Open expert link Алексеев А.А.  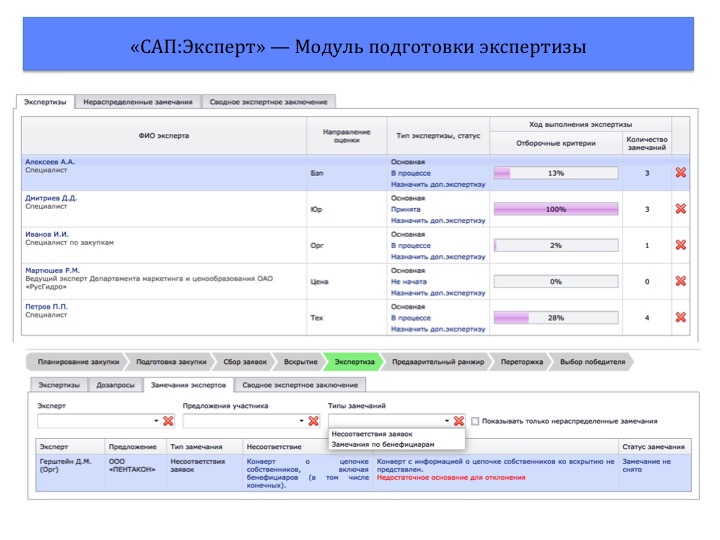50,162
